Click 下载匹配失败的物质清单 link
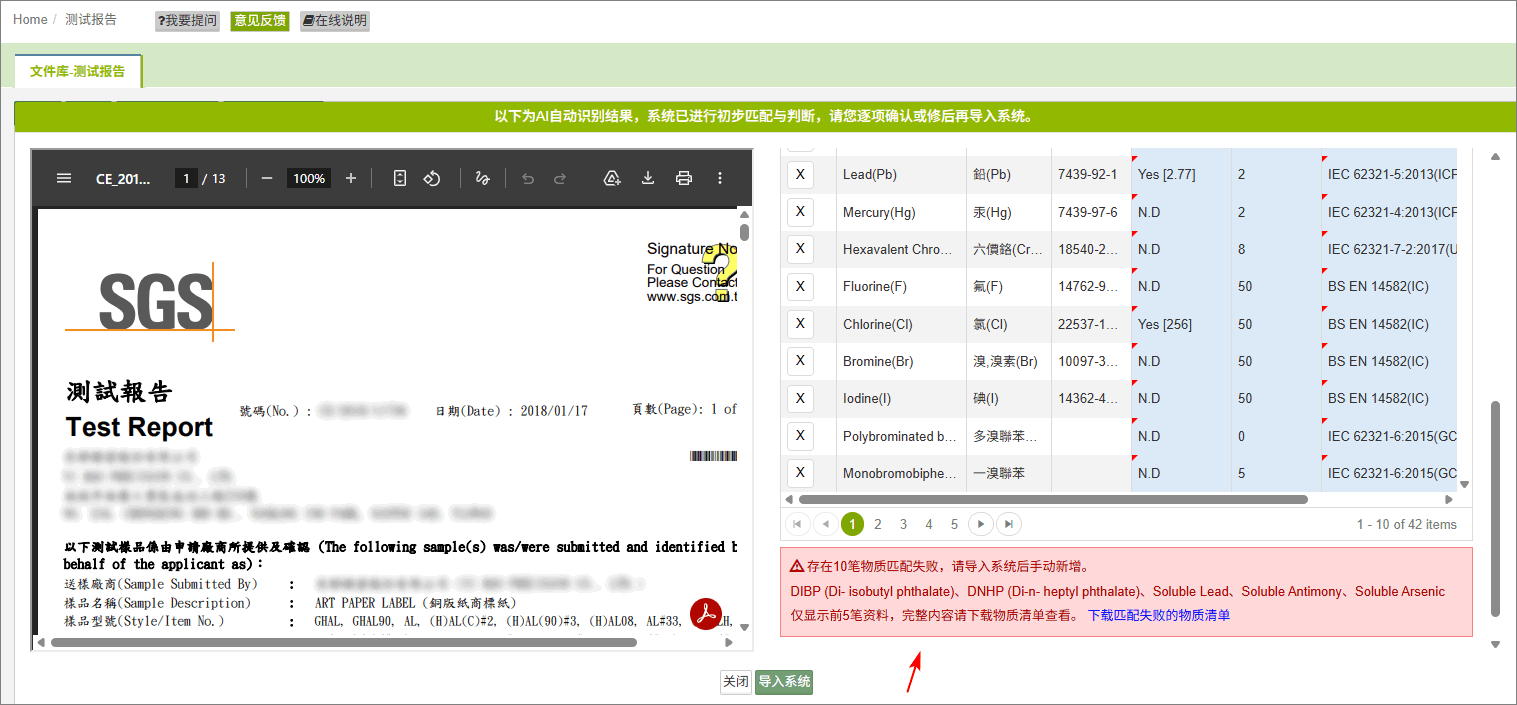 click(1159, 615)
